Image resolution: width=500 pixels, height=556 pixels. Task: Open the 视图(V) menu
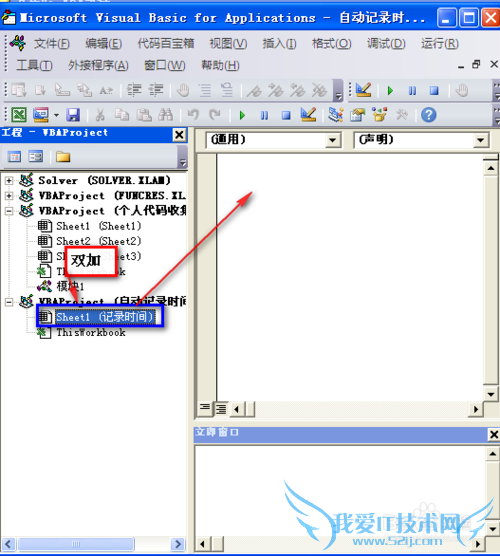tap(228, 44)
